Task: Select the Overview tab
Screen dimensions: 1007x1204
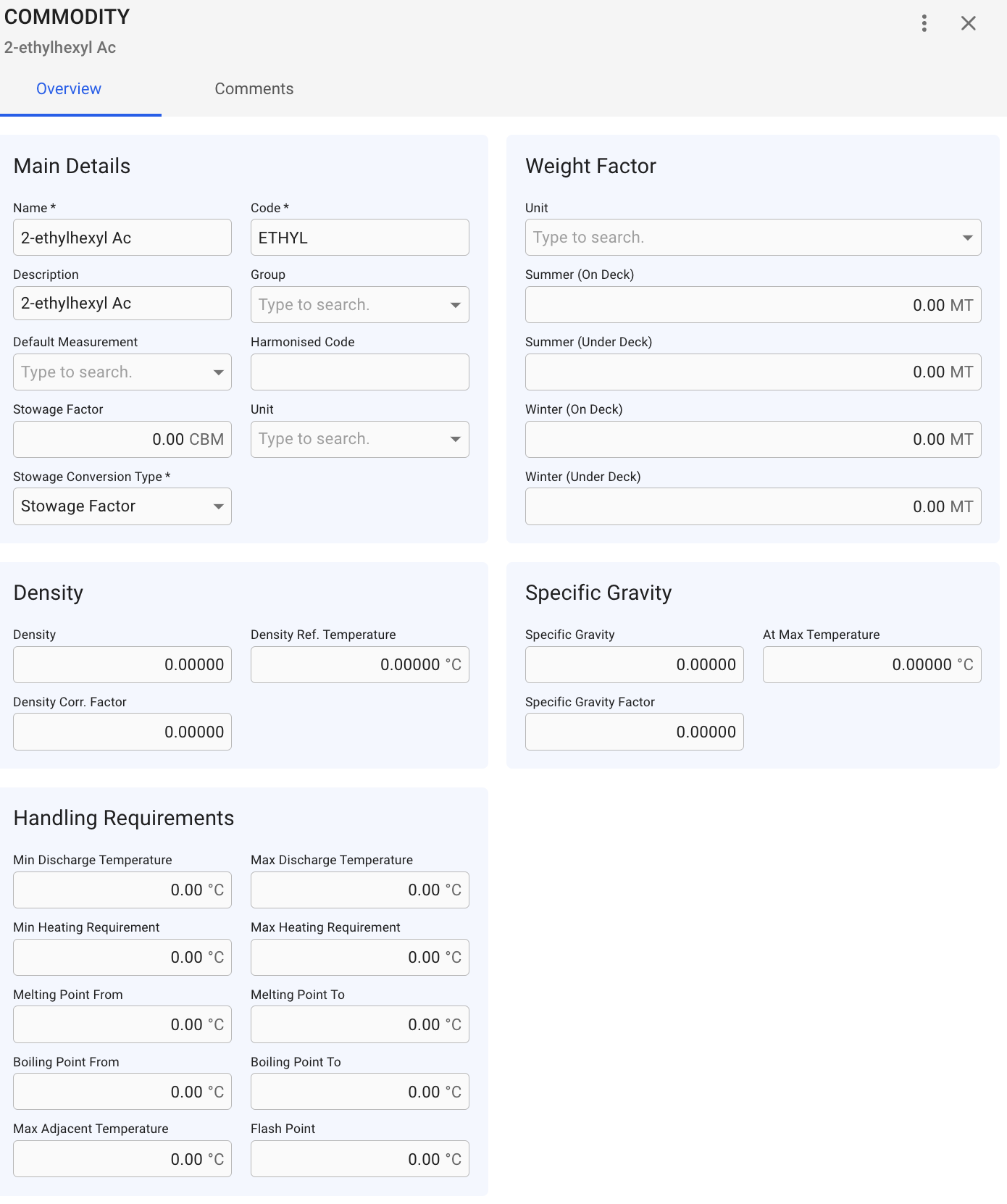Action: pos(69,89)
